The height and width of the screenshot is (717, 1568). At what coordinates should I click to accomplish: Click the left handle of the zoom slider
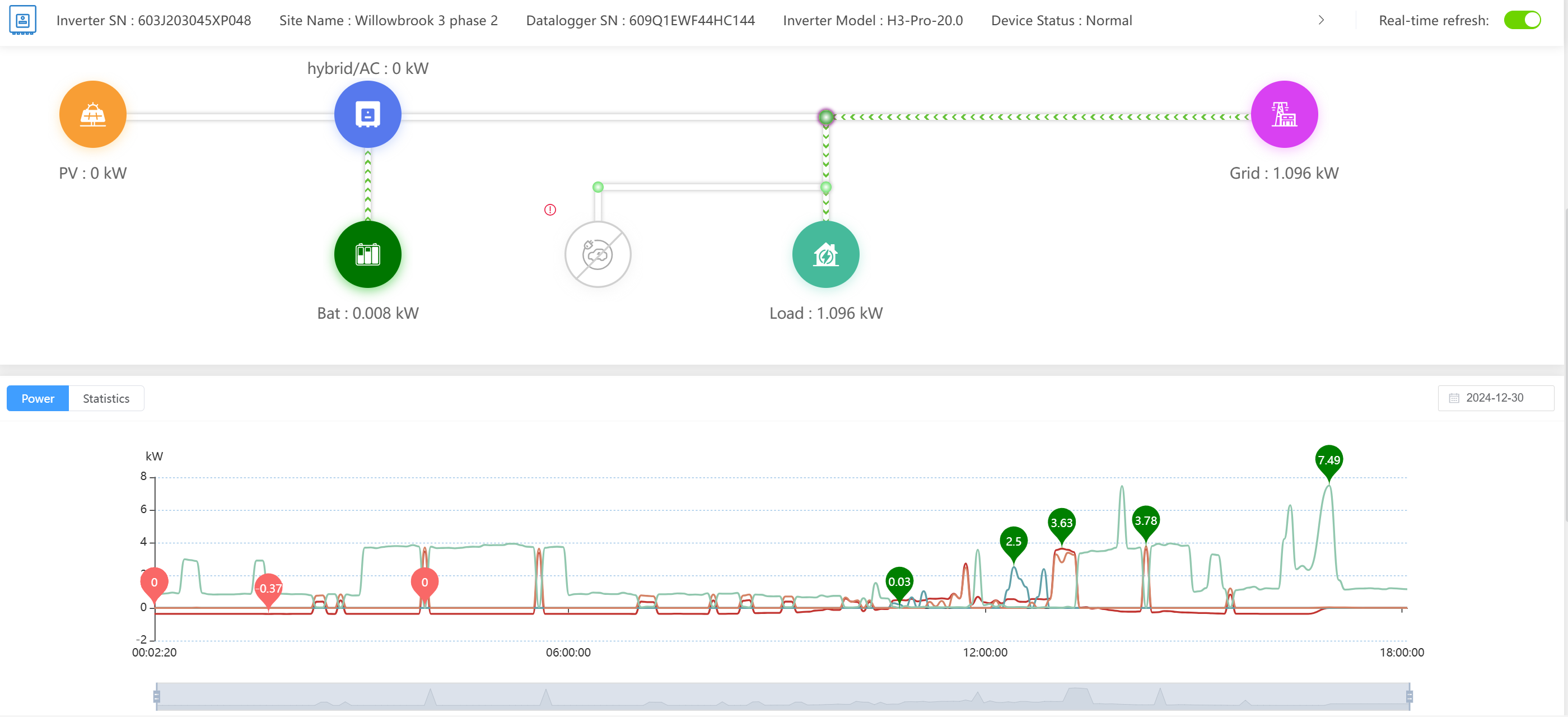coord(156,696)
